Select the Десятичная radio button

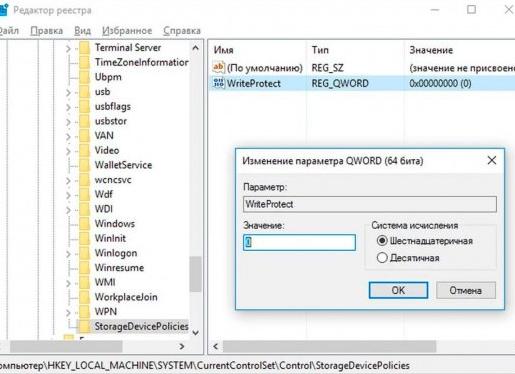(382, 258)
